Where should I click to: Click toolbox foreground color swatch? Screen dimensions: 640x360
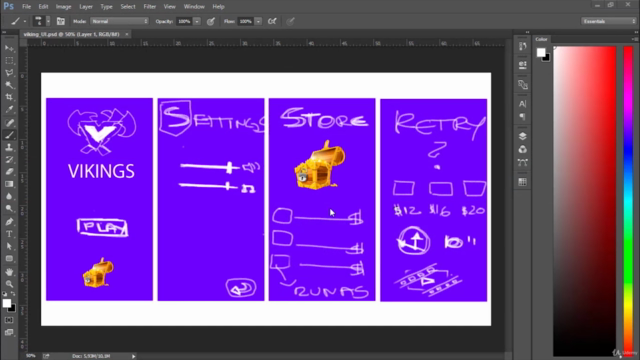7,303
